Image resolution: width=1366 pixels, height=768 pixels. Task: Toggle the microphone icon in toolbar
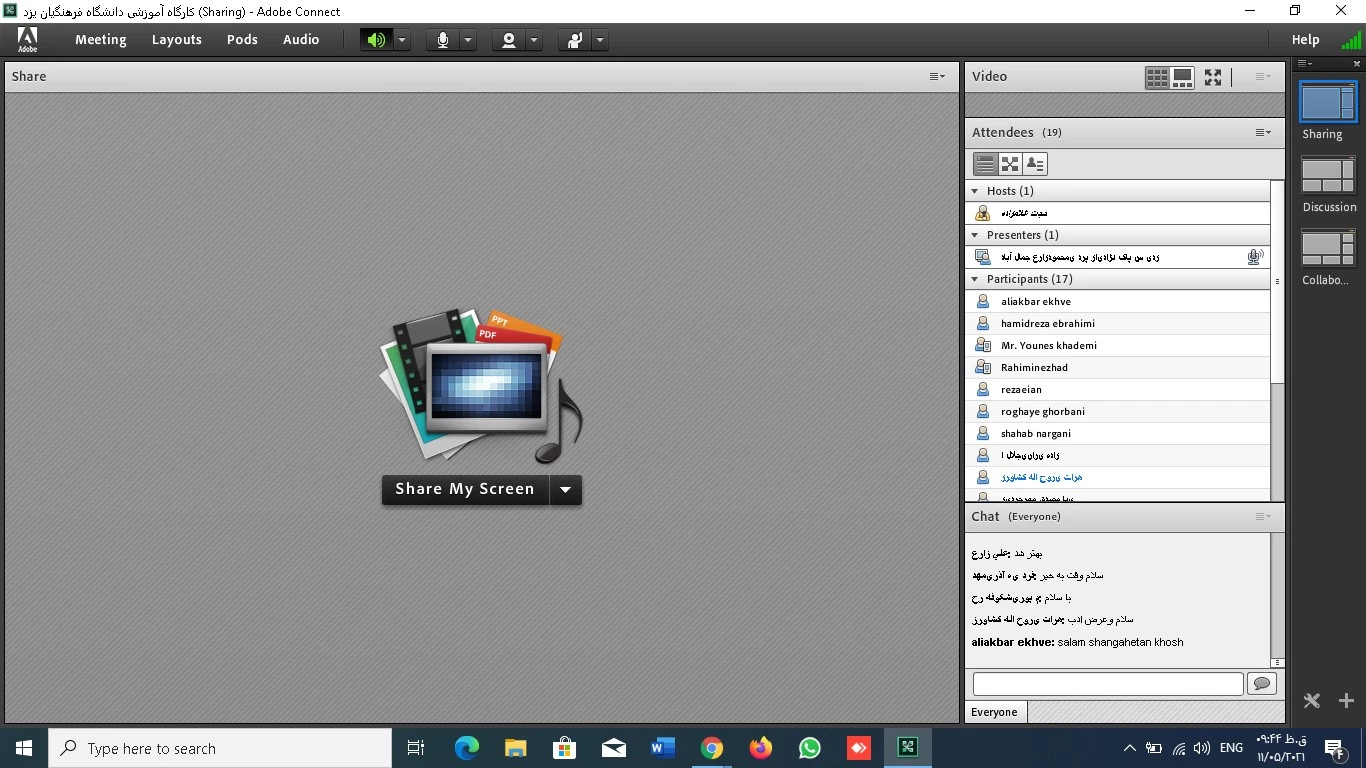pyautogui.click(x=442, y=40)
